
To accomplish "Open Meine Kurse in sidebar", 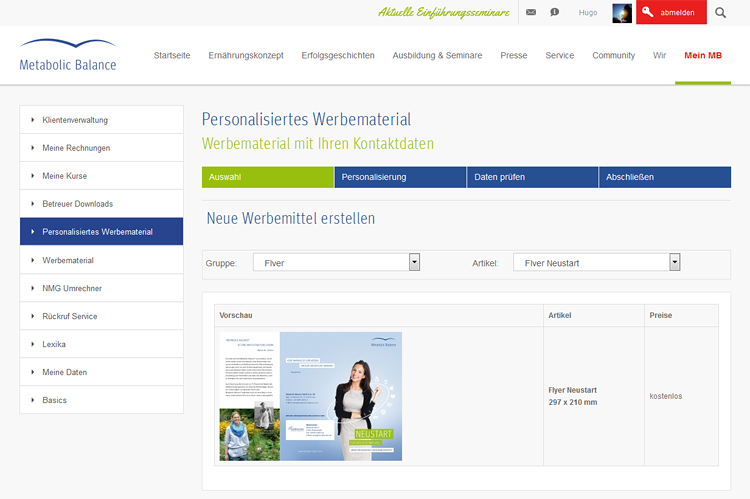I will (x=101, y=176).
